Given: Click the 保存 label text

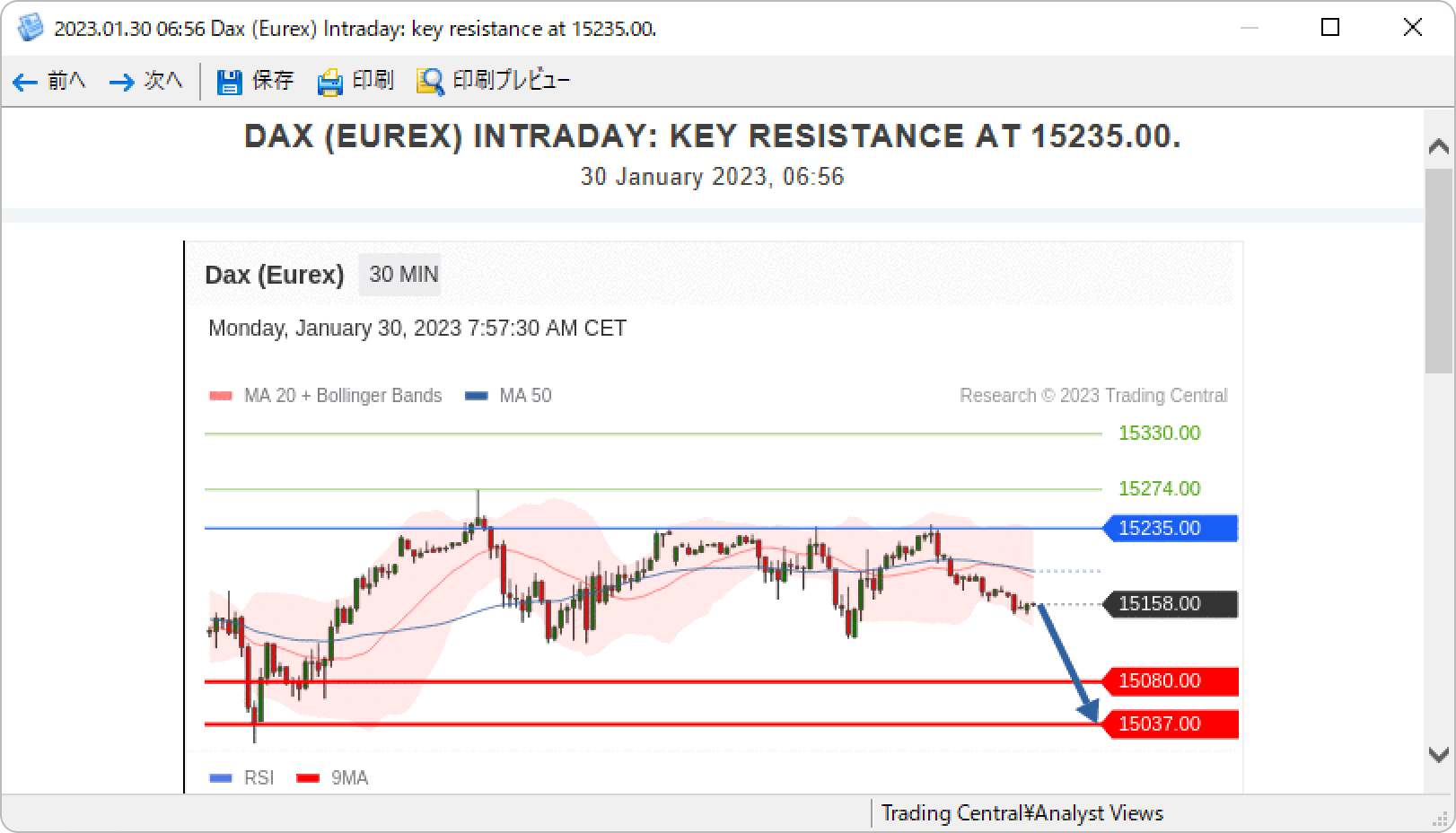Looking at the screenshot, I should tap(273, 81).
